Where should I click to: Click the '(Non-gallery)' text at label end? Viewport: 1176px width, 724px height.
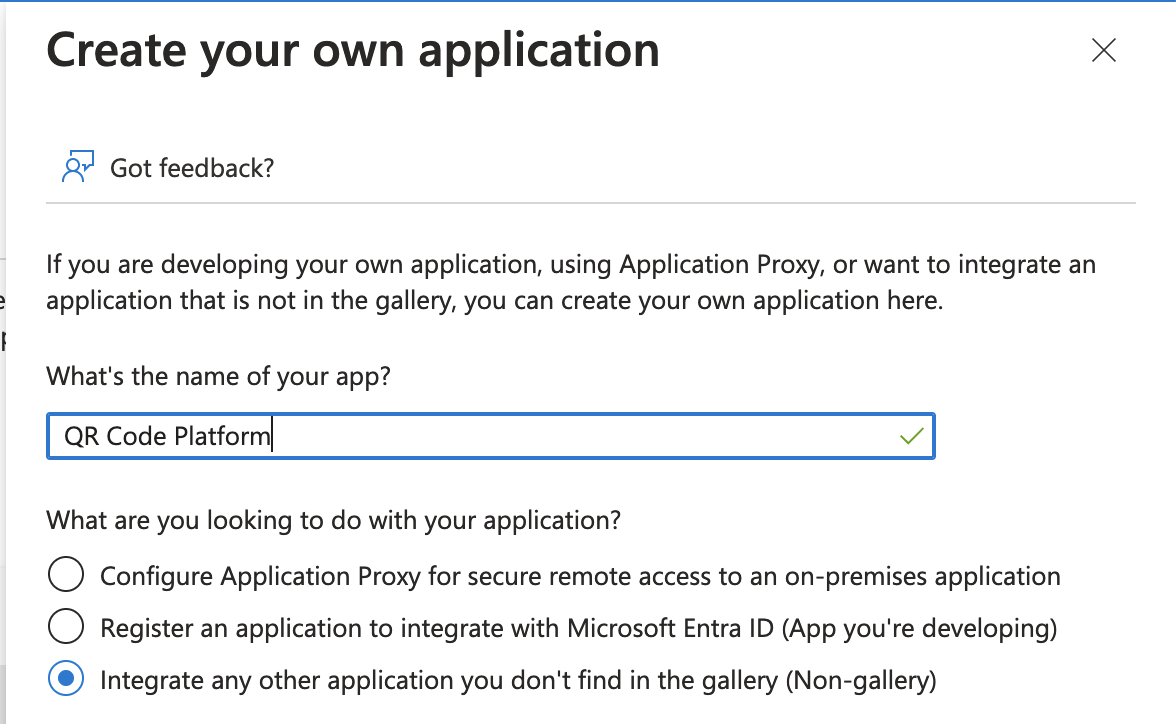point(861,680)
